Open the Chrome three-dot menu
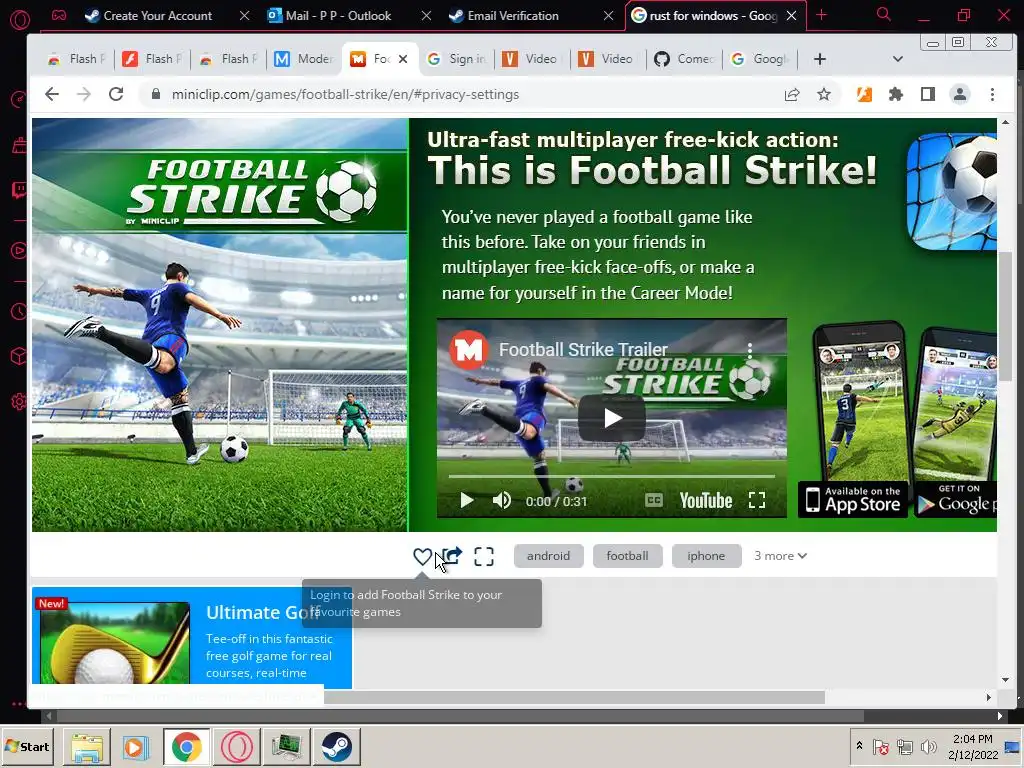 (992, 95)
